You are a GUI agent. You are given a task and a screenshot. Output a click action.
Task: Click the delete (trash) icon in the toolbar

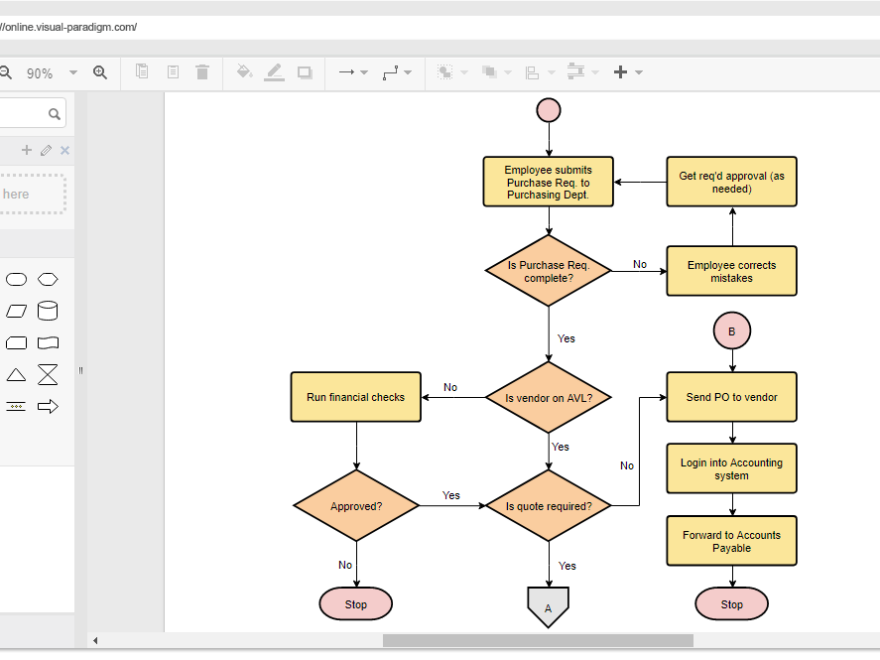[x=203, y=72]
